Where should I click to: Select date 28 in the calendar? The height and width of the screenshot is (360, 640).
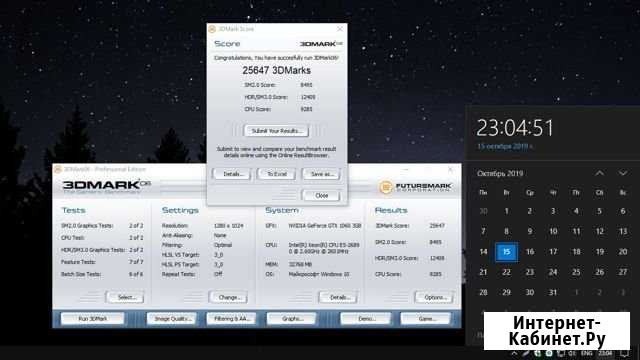(x=483, y=293)
